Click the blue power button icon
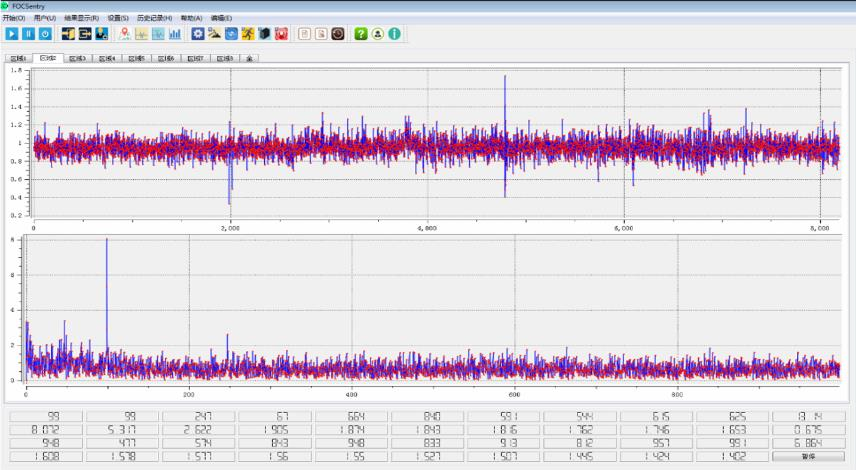The height and width of the screenshot is (470, 856). point(45,34)
